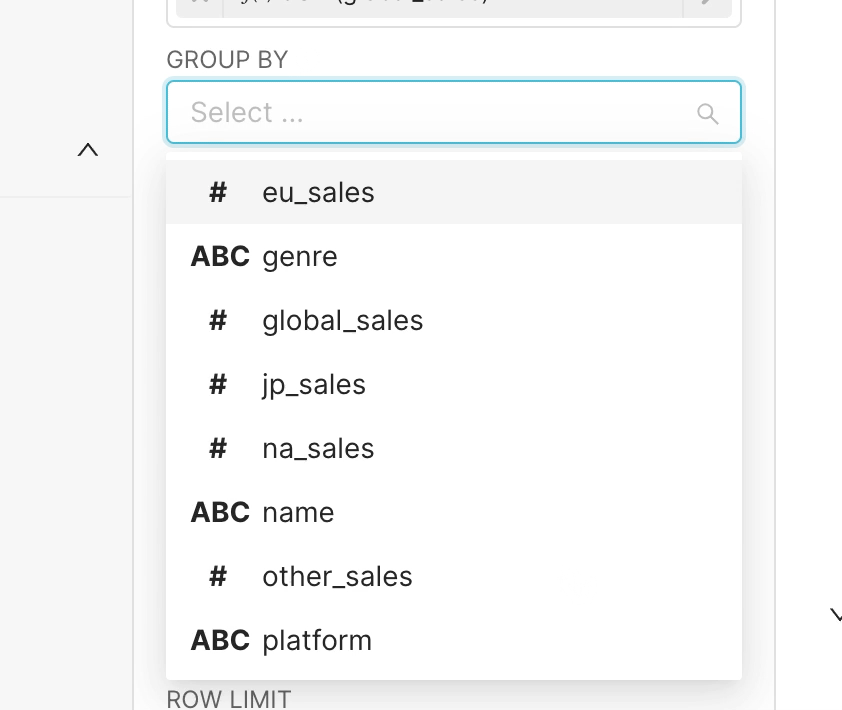842x710 pixels.
Task: Pick the other_sales option
Action: 337,576
